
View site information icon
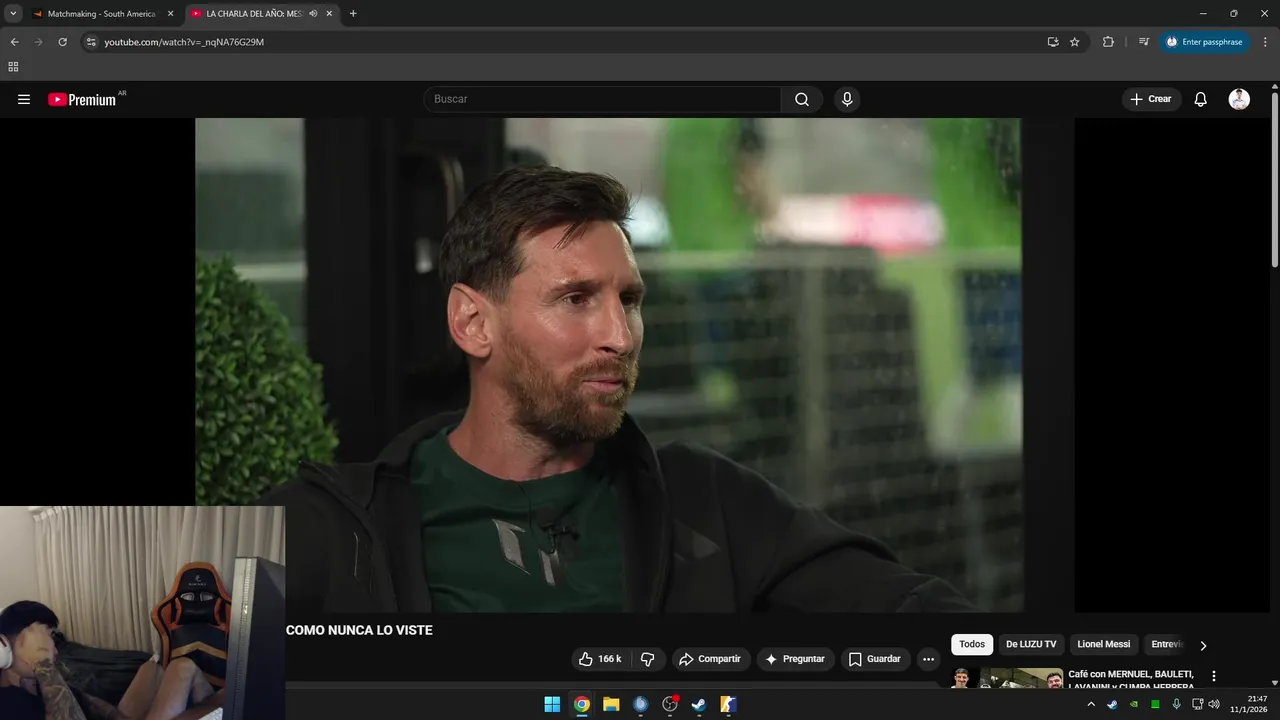[x=91, y=42]
